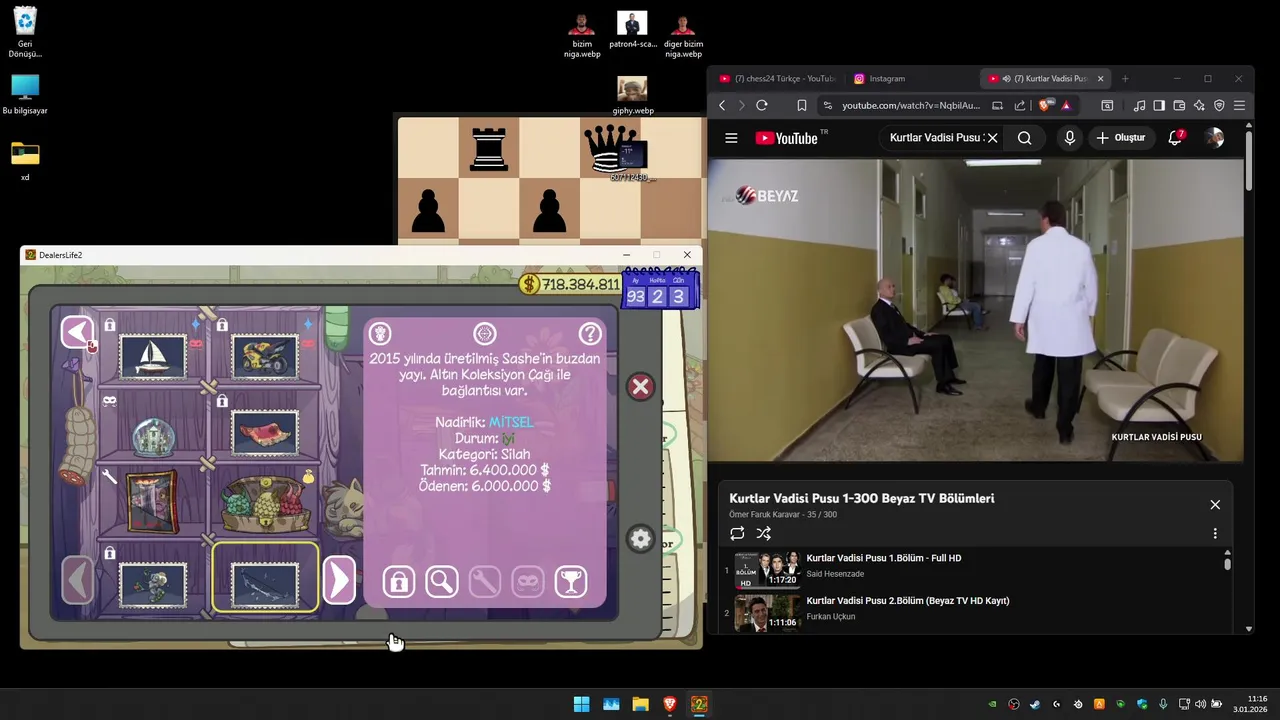1280x720 pixels.
Task: Open YouTube notifications bell
Action: 1175,138
